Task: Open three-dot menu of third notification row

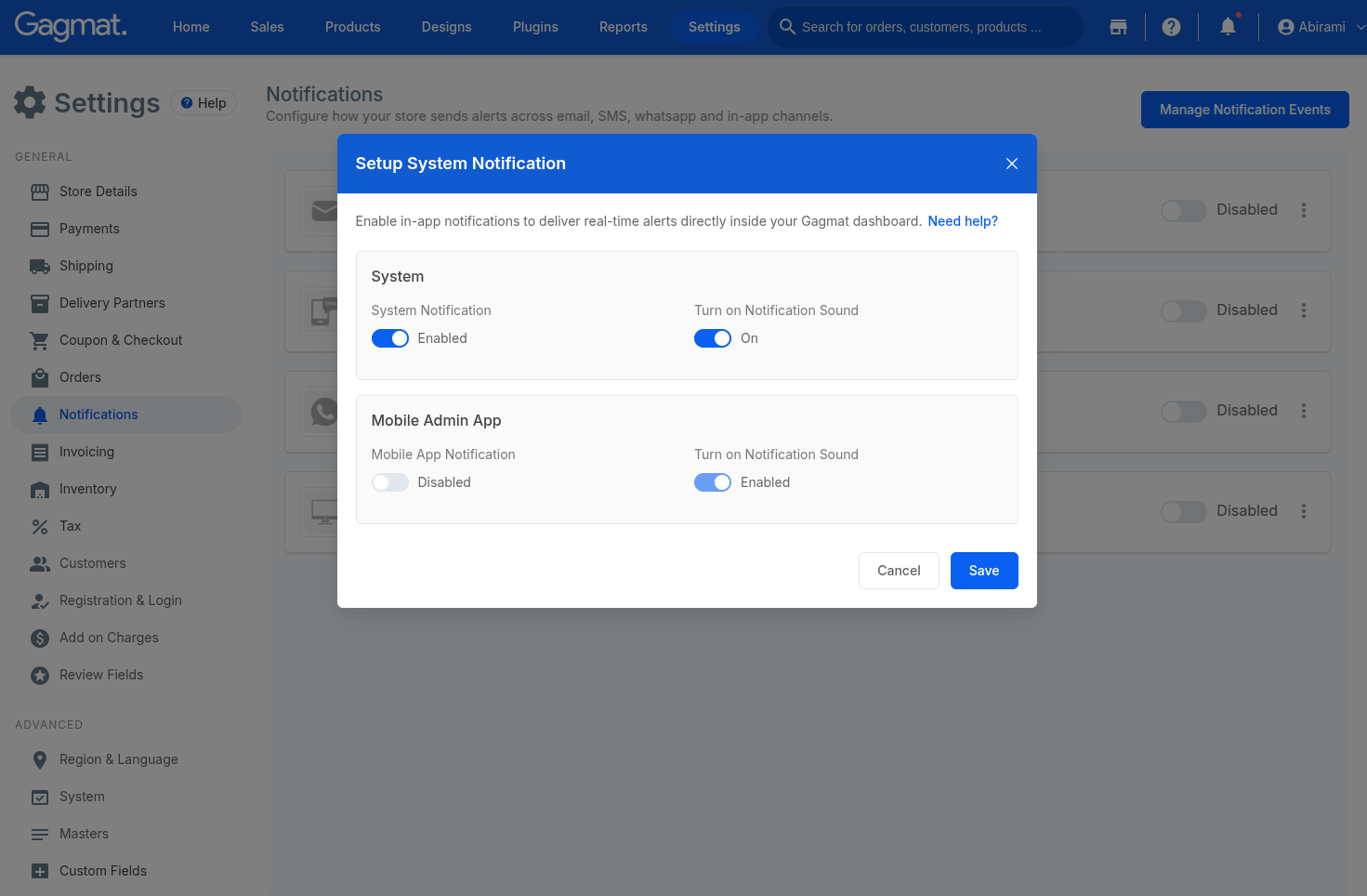Action: [x=1304, y=411]
